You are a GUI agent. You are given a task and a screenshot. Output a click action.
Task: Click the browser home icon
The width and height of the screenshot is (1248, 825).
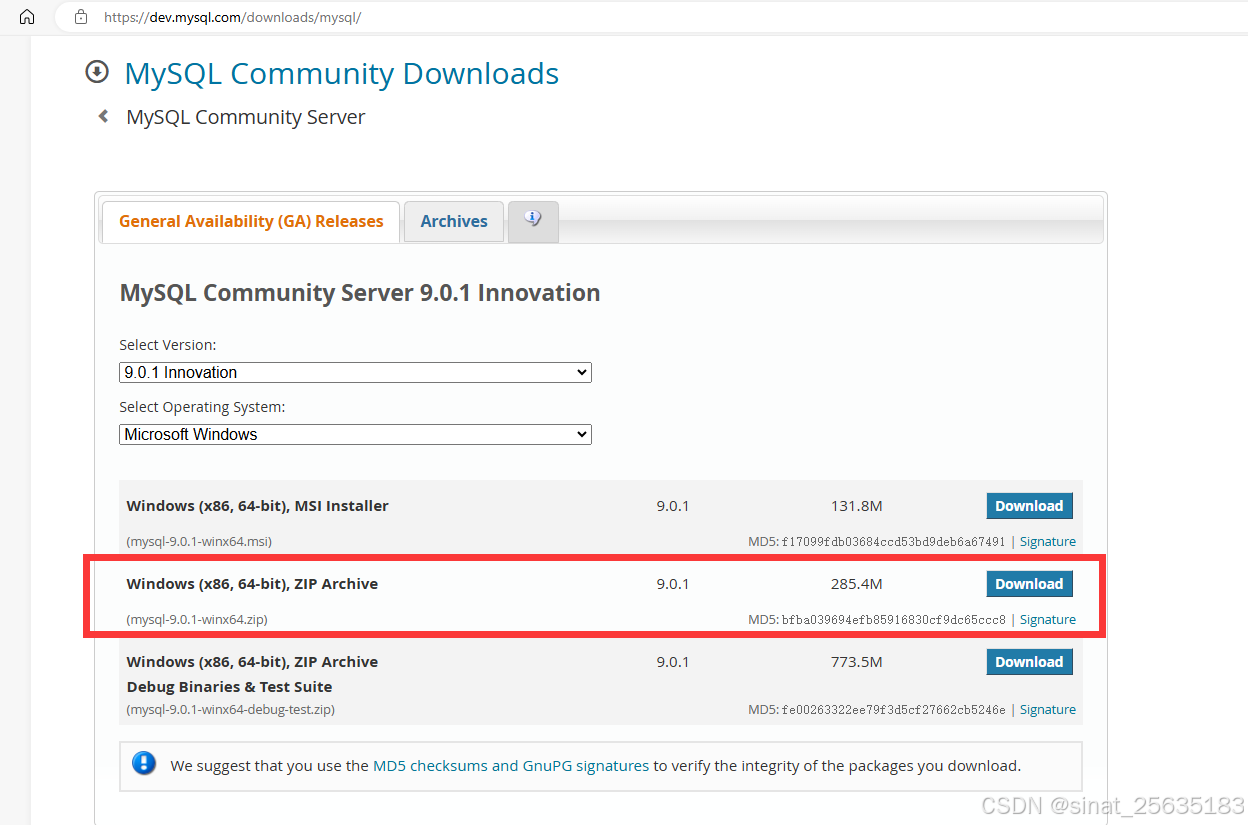(27, 17)
